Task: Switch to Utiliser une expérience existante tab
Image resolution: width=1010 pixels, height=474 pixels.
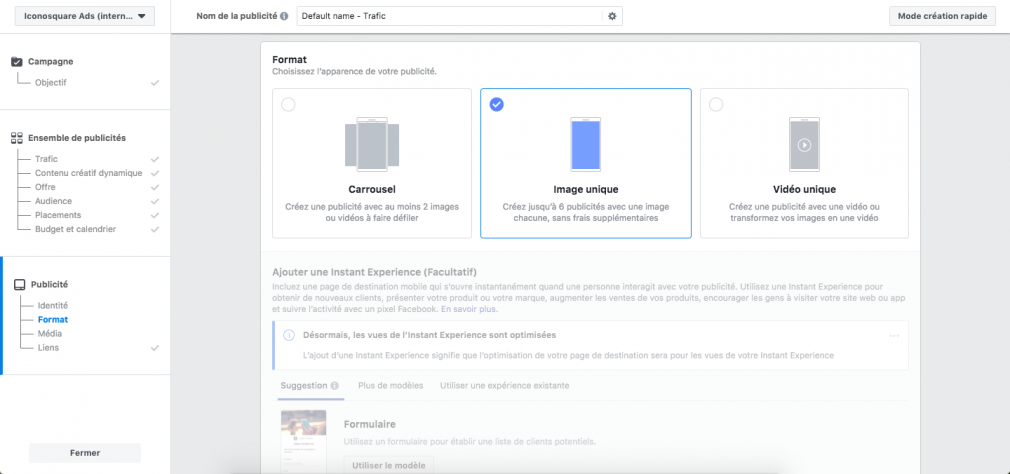Action: coord(504,386)
